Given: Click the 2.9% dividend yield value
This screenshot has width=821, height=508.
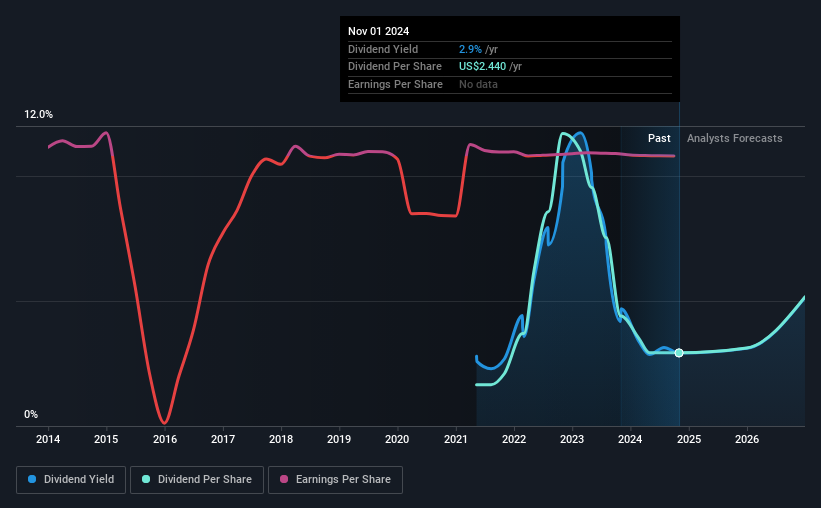Looking at the screenshot, I should (470, 49).
